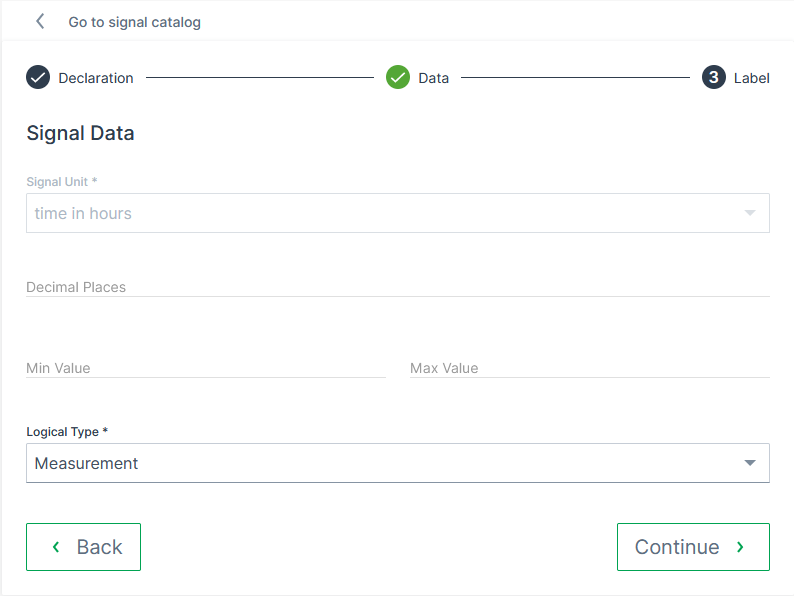Screen dimensions: 794x596
Task: Select the Declaration step label
Action: tap(96, 78)
